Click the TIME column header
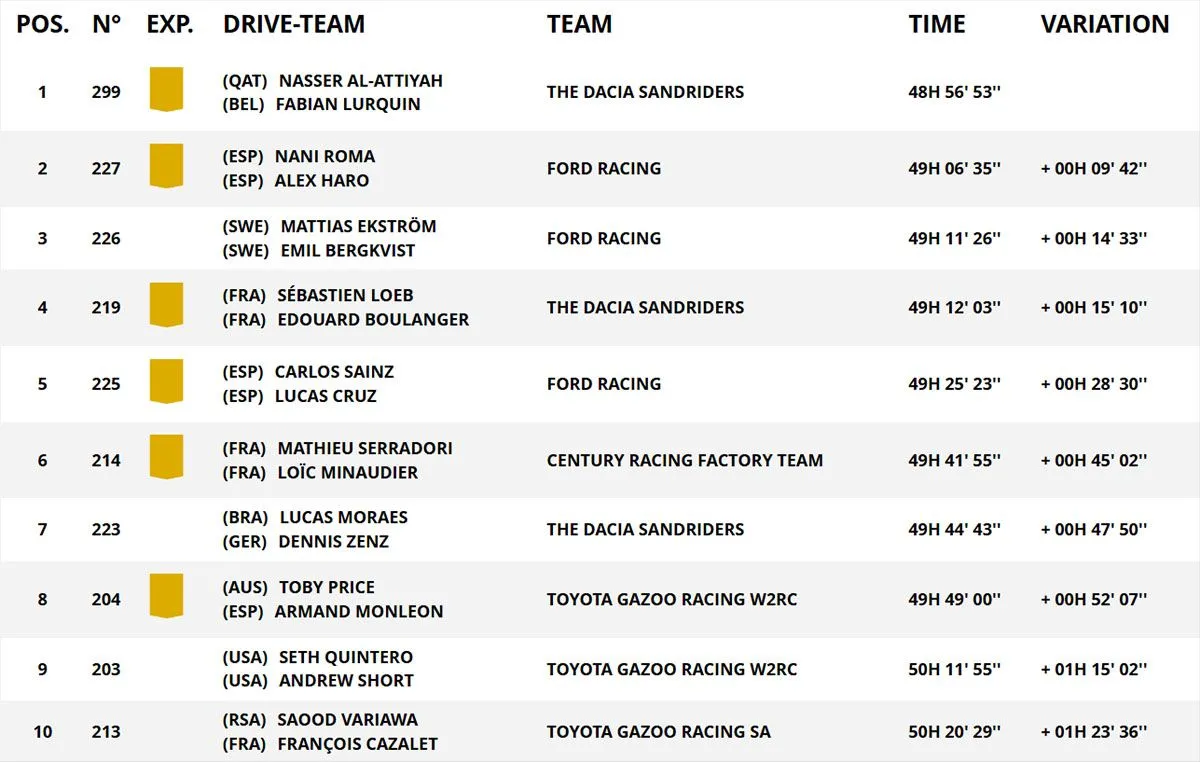Viewport: 1200px width, 762px height. pos(937,25)
